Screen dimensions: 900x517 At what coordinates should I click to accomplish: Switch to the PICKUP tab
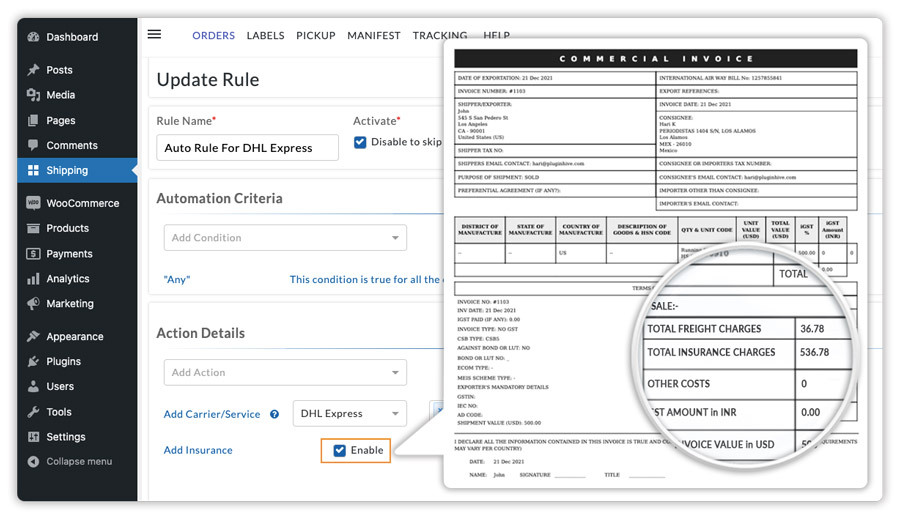[x=316, y=36]
